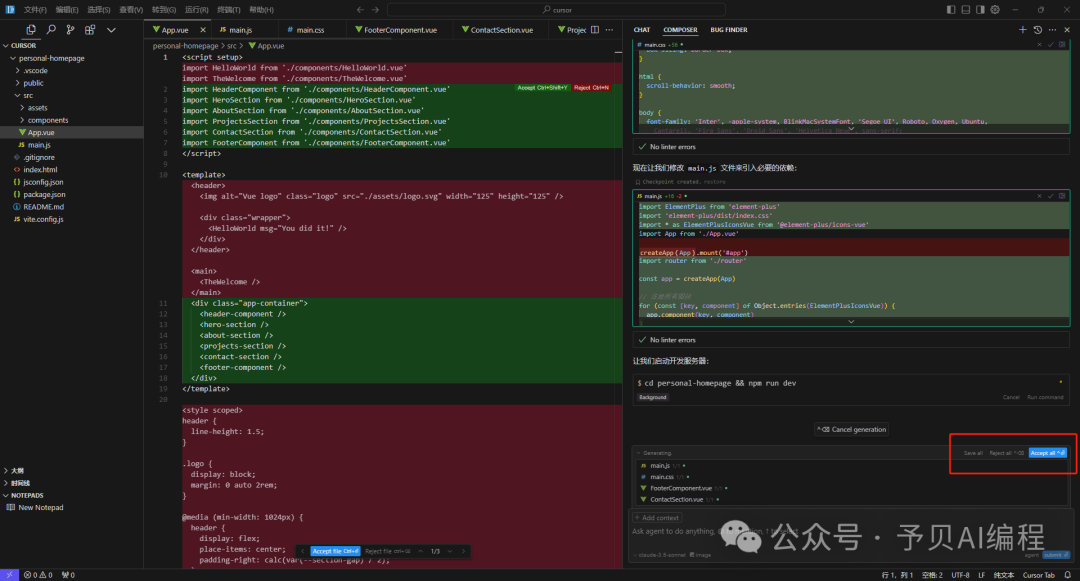
Task: Open composer history clock icon
Action: pyautogui.click(x=1037, y=30)
